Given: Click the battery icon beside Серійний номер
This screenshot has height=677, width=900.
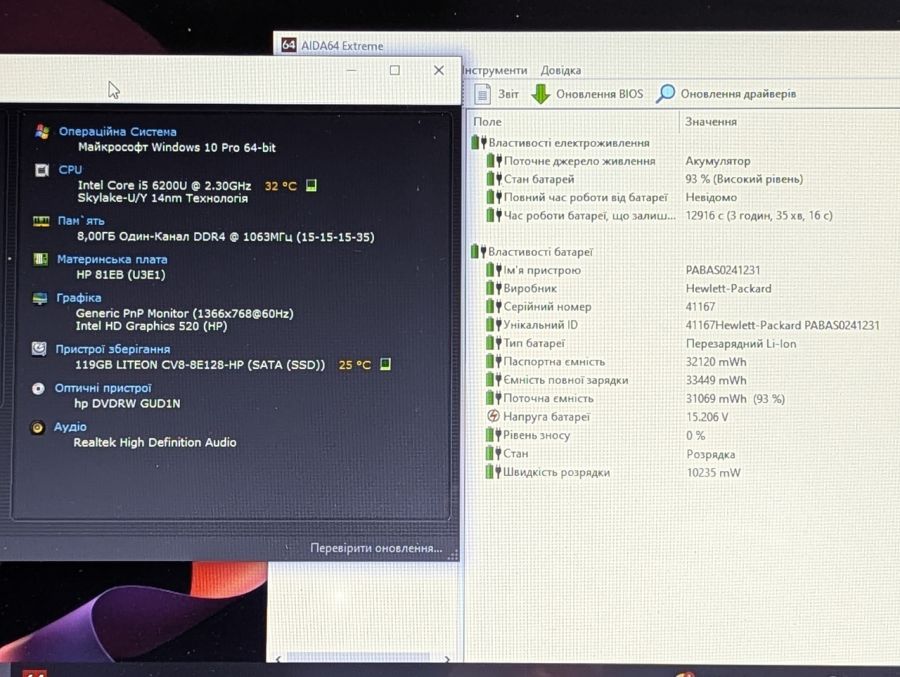Looking at the screenshot, I should point(494,307).
